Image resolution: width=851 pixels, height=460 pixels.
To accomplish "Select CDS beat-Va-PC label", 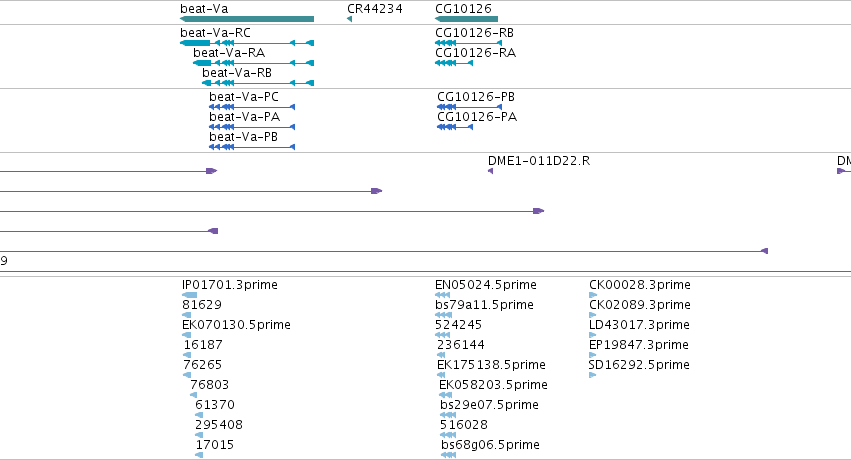I will 244,97.
